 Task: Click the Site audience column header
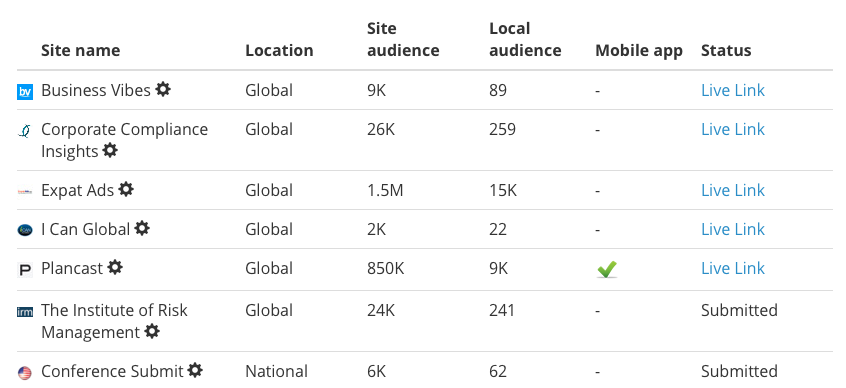click(403, 39)
